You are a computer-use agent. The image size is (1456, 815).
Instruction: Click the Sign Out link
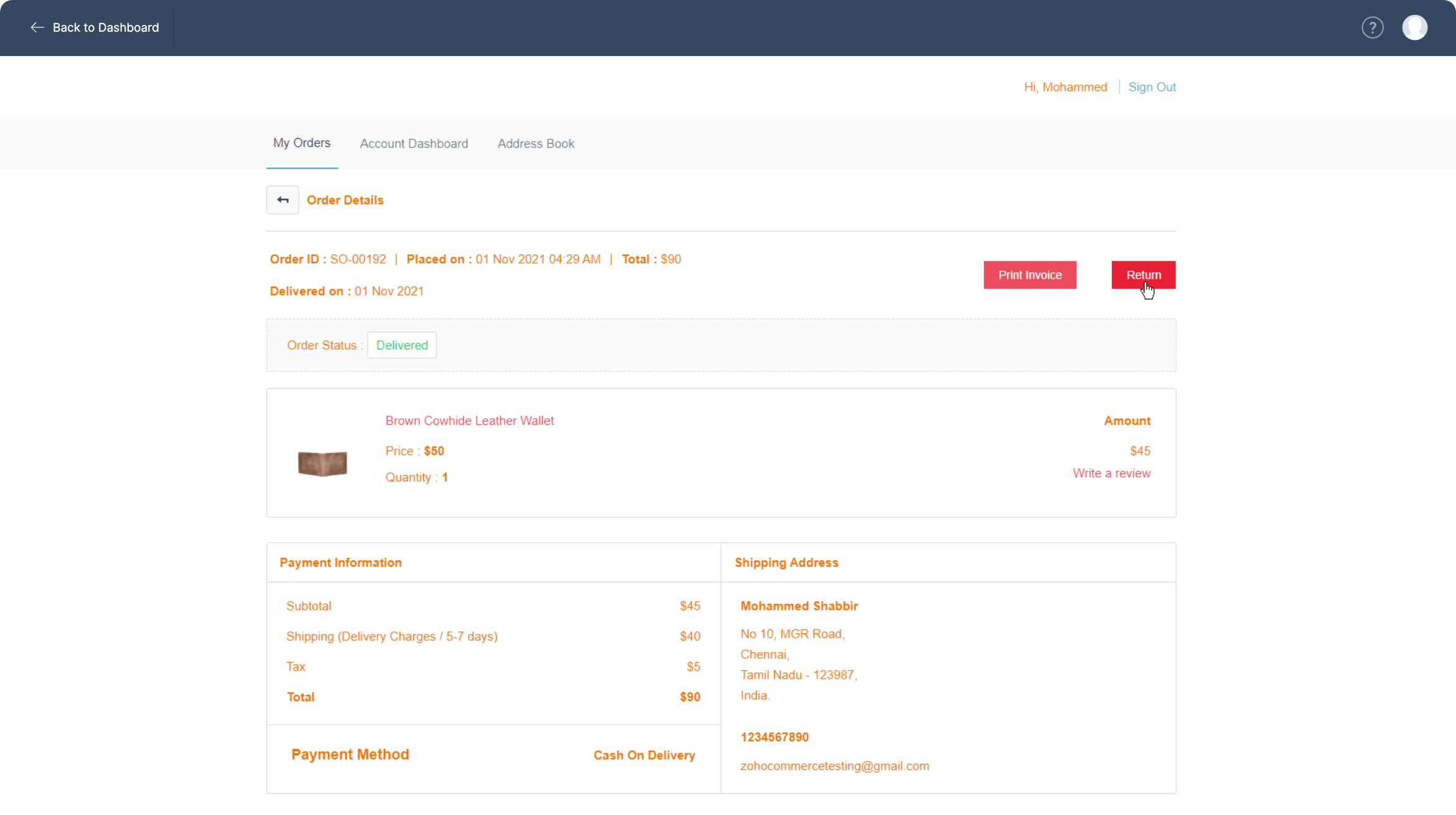pos(1152,87)
